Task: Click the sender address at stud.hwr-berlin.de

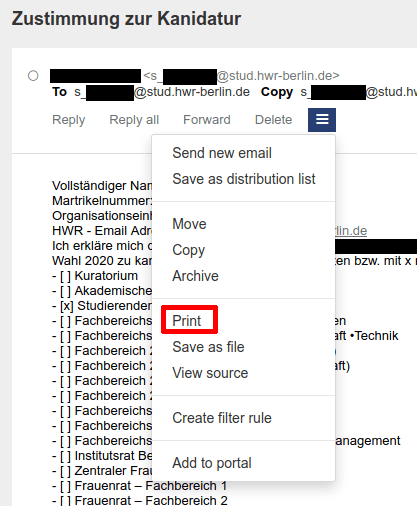Action: pos(241,76)
